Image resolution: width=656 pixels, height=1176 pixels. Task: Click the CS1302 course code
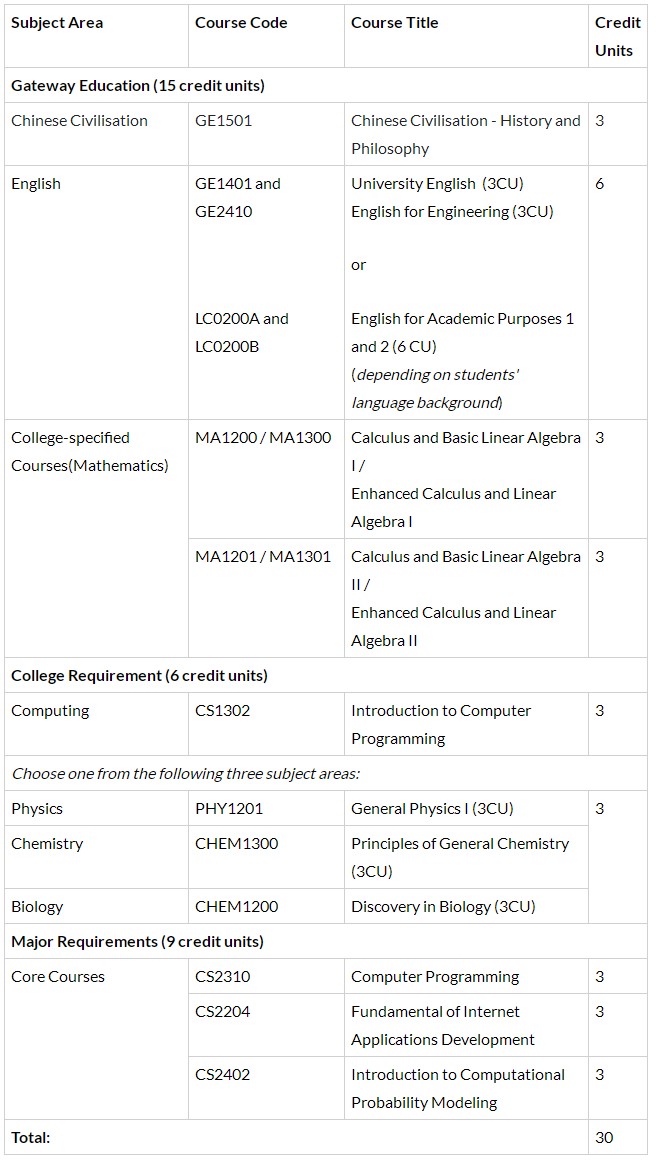(223, 711)
